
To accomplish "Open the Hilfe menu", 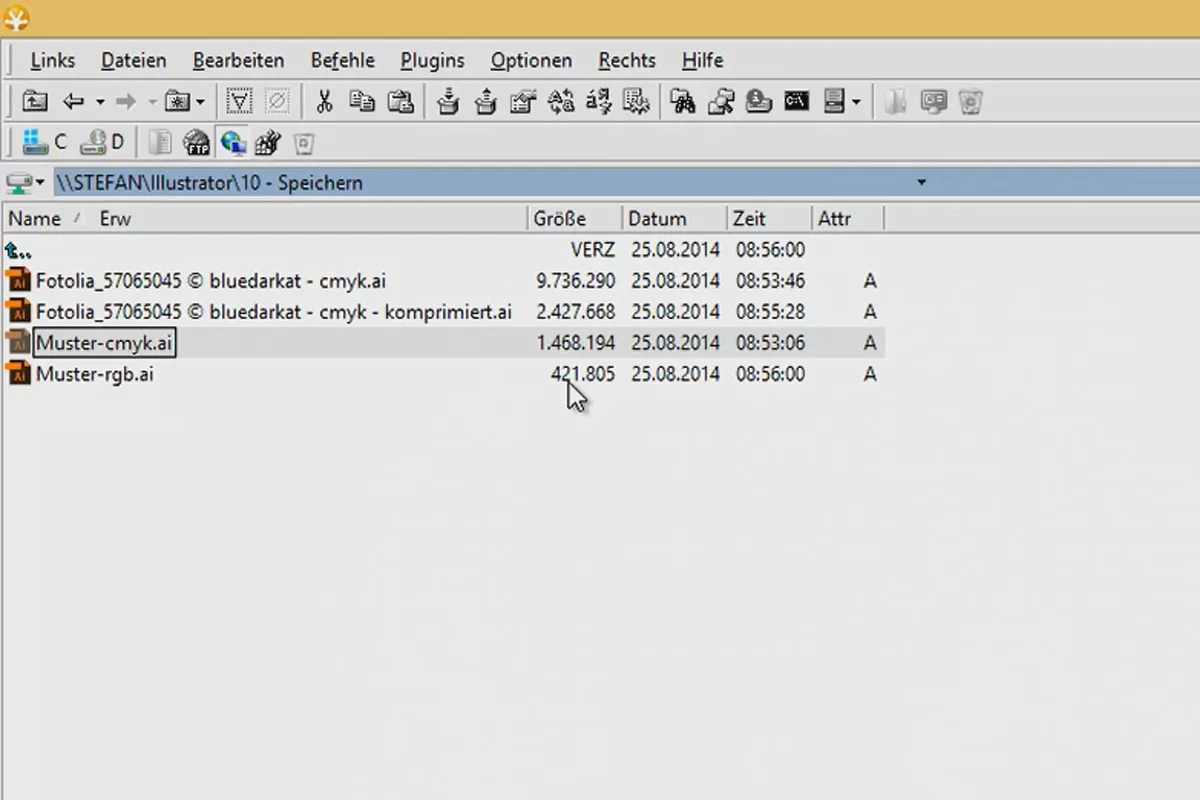I will pos(702,60).
